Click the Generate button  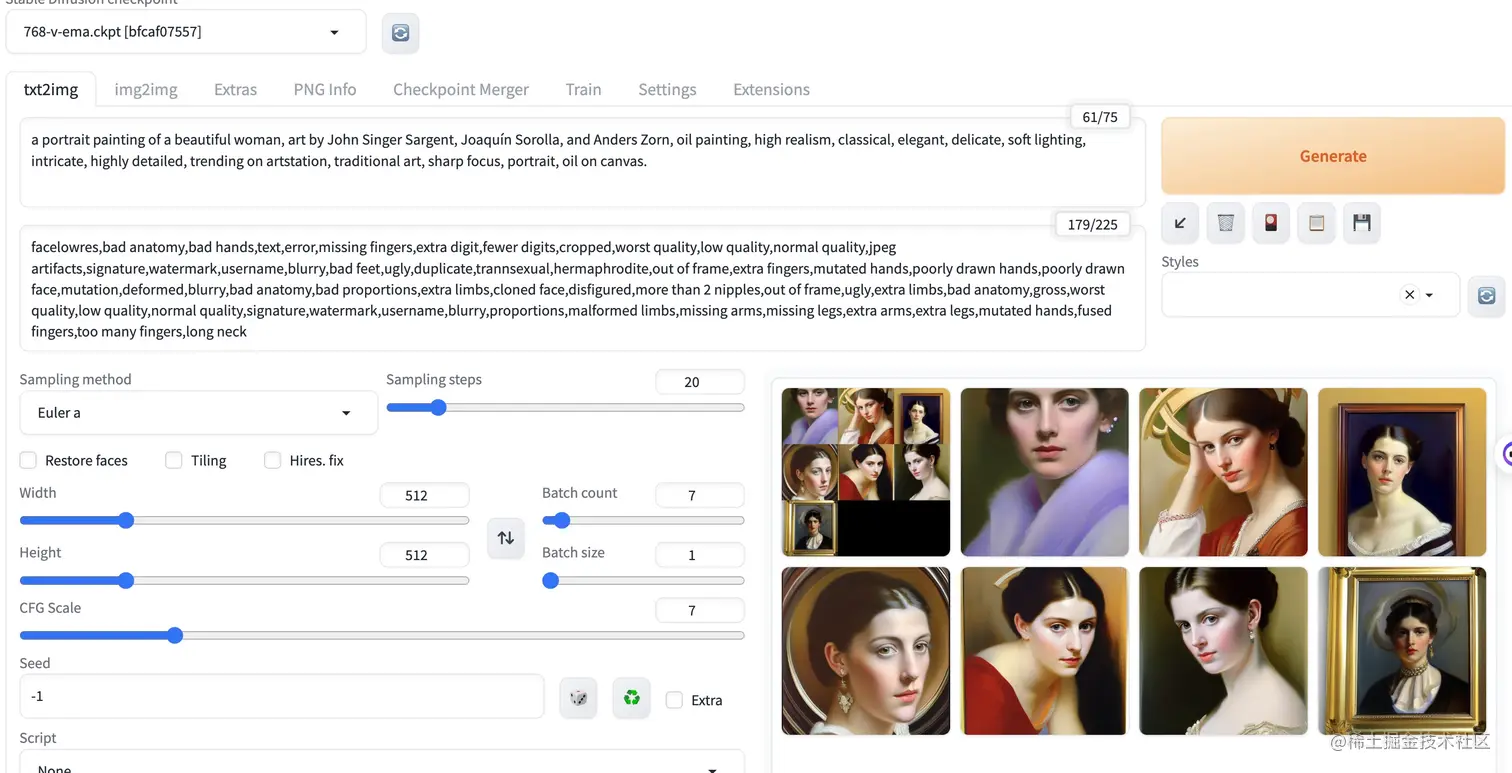[1333, 156]
